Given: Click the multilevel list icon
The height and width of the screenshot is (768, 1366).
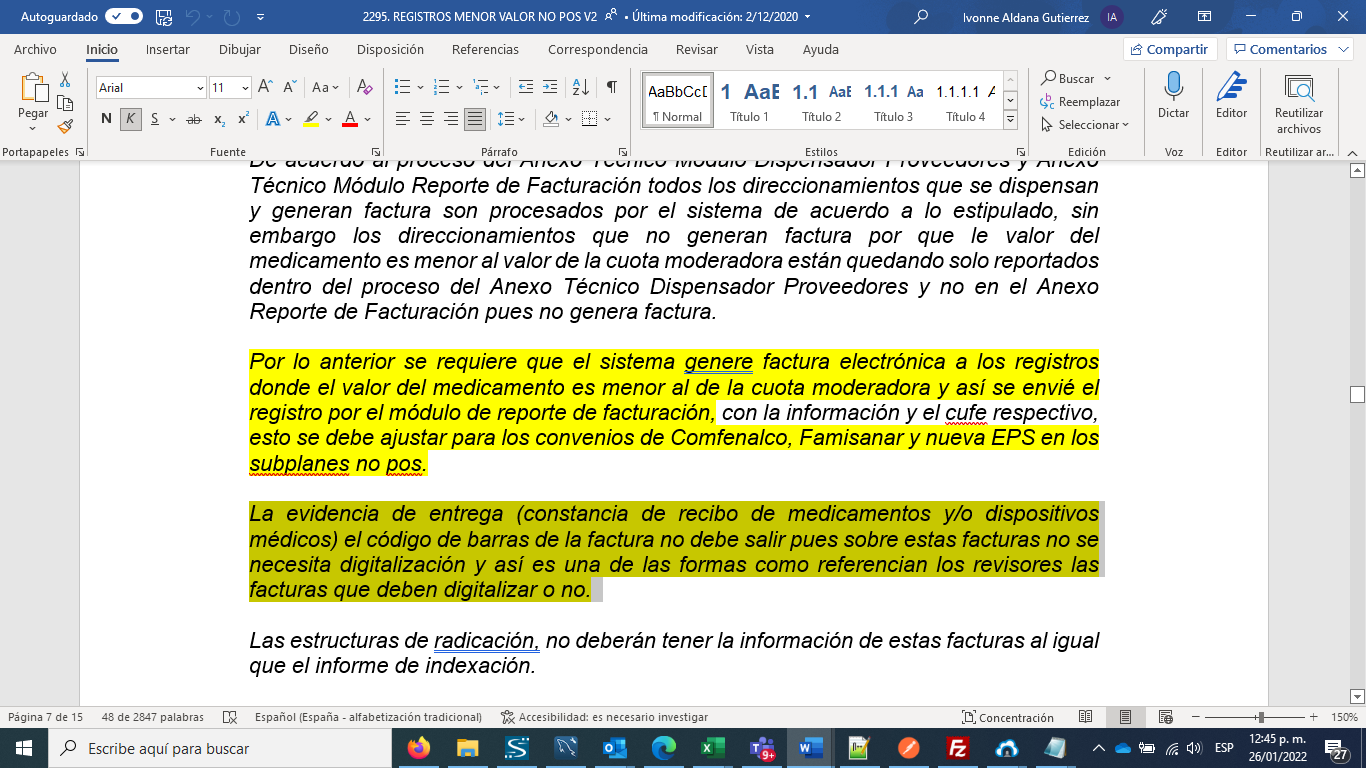Looking at the screenshot, I should pos(479,88).
